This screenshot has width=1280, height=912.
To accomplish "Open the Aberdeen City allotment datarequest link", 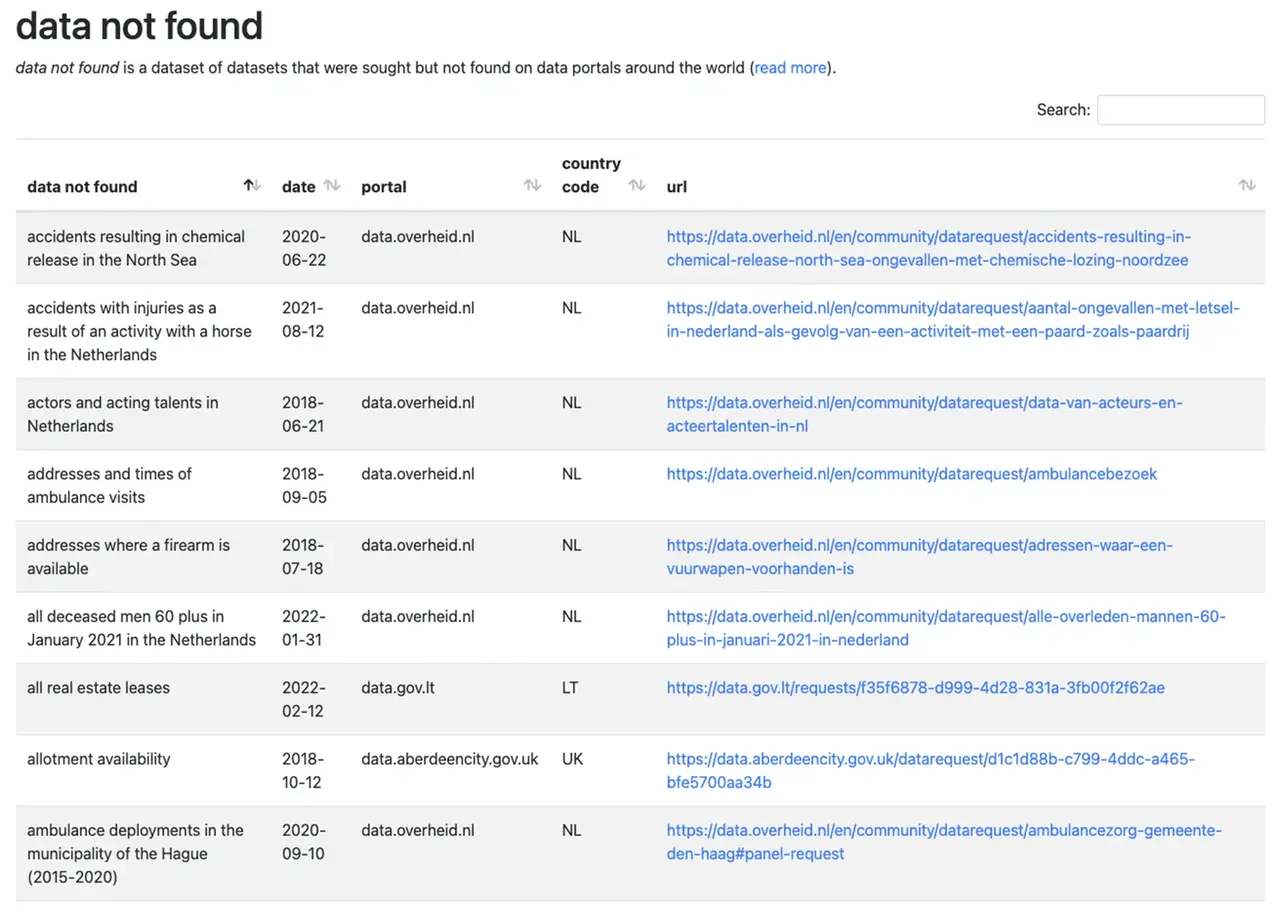I will pos(930,770).
